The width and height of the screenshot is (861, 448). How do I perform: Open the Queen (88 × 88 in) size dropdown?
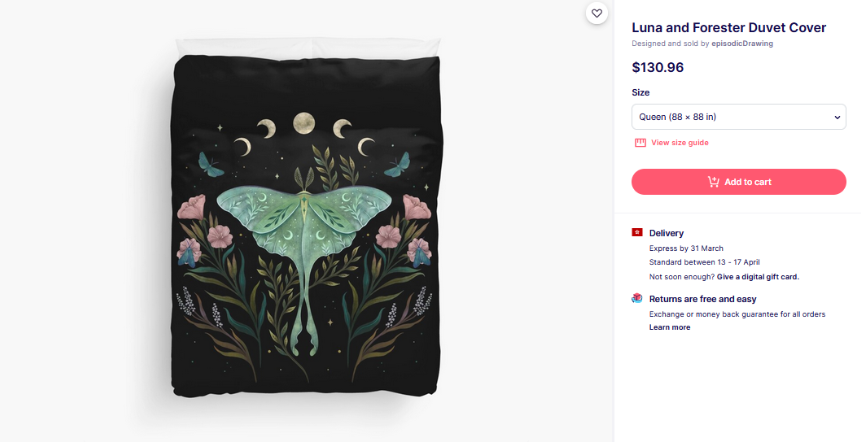(x=738, y=117)
